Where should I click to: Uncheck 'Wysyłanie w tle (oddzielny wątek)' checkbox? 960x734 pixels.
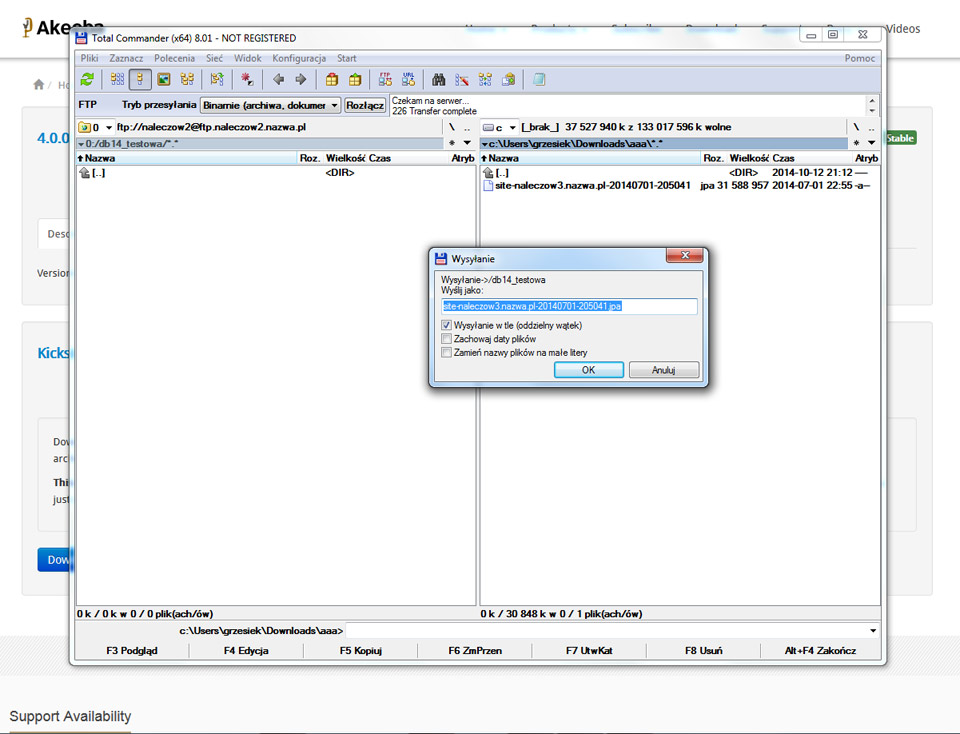(446, 325)
